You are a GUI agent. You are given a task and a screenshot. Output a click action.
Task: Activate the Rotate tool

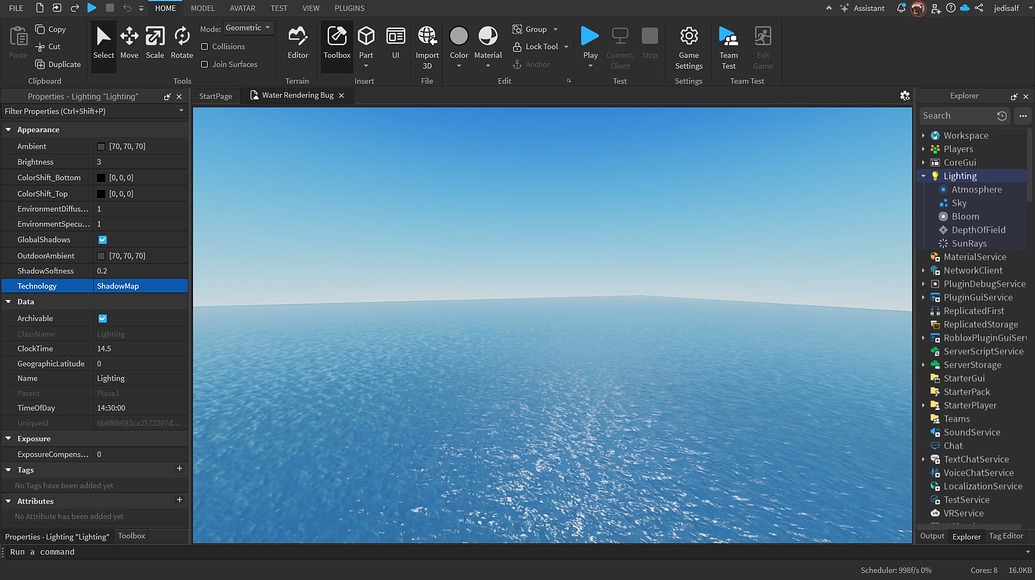[182, 44]
